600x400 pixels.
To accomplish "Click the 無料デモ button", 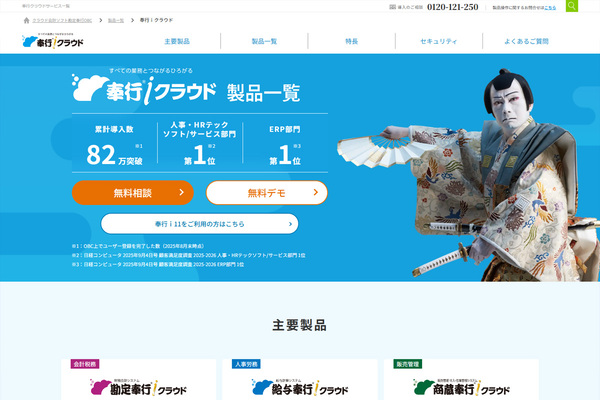I will (267, 193).
